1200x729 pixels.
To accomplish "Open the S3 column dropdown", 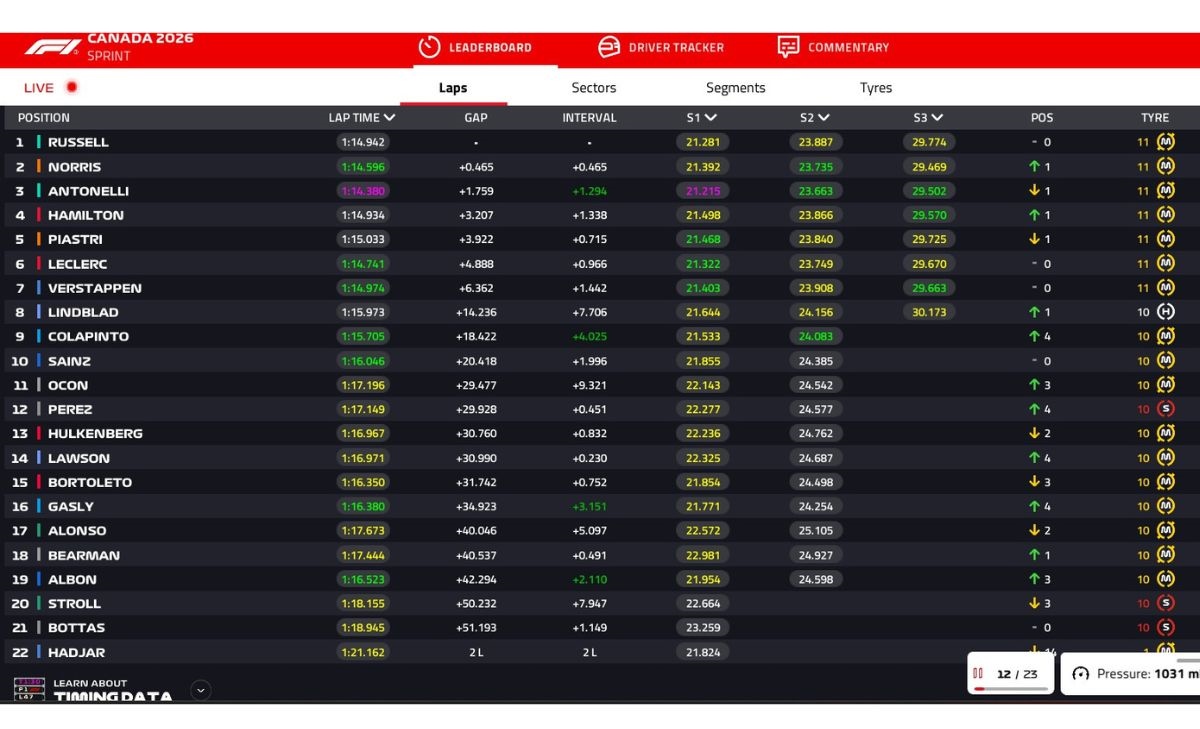I will (x=937, y=118).
